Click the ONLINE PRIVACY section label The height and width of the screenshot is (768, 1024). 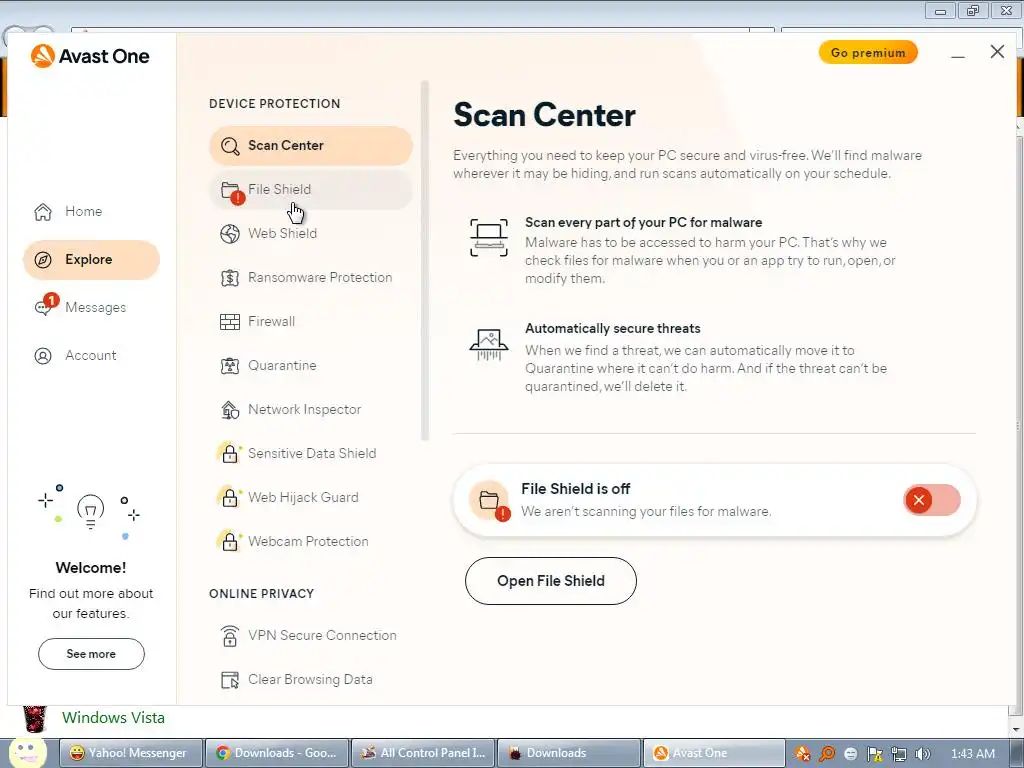tap(261, 594)
